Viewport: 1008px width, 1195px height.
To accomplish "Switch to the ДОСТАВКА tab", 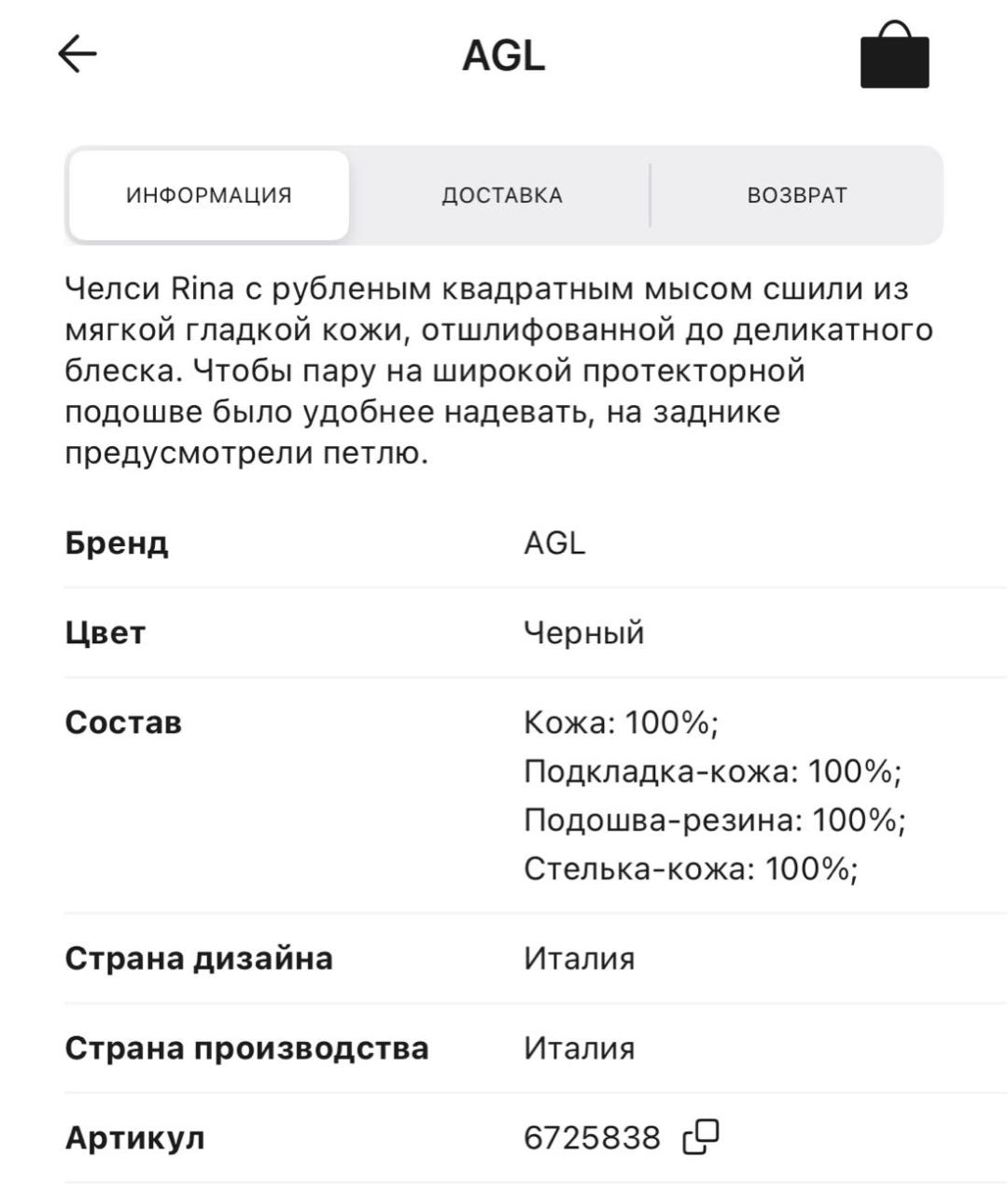I will point(502,194).
